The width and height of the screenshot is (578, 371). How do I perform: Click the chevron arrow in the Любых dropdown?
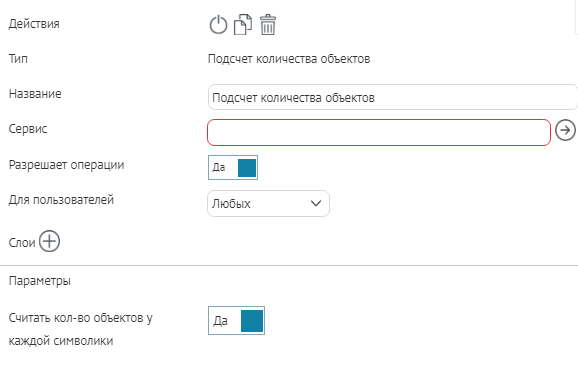coord(316,204)
